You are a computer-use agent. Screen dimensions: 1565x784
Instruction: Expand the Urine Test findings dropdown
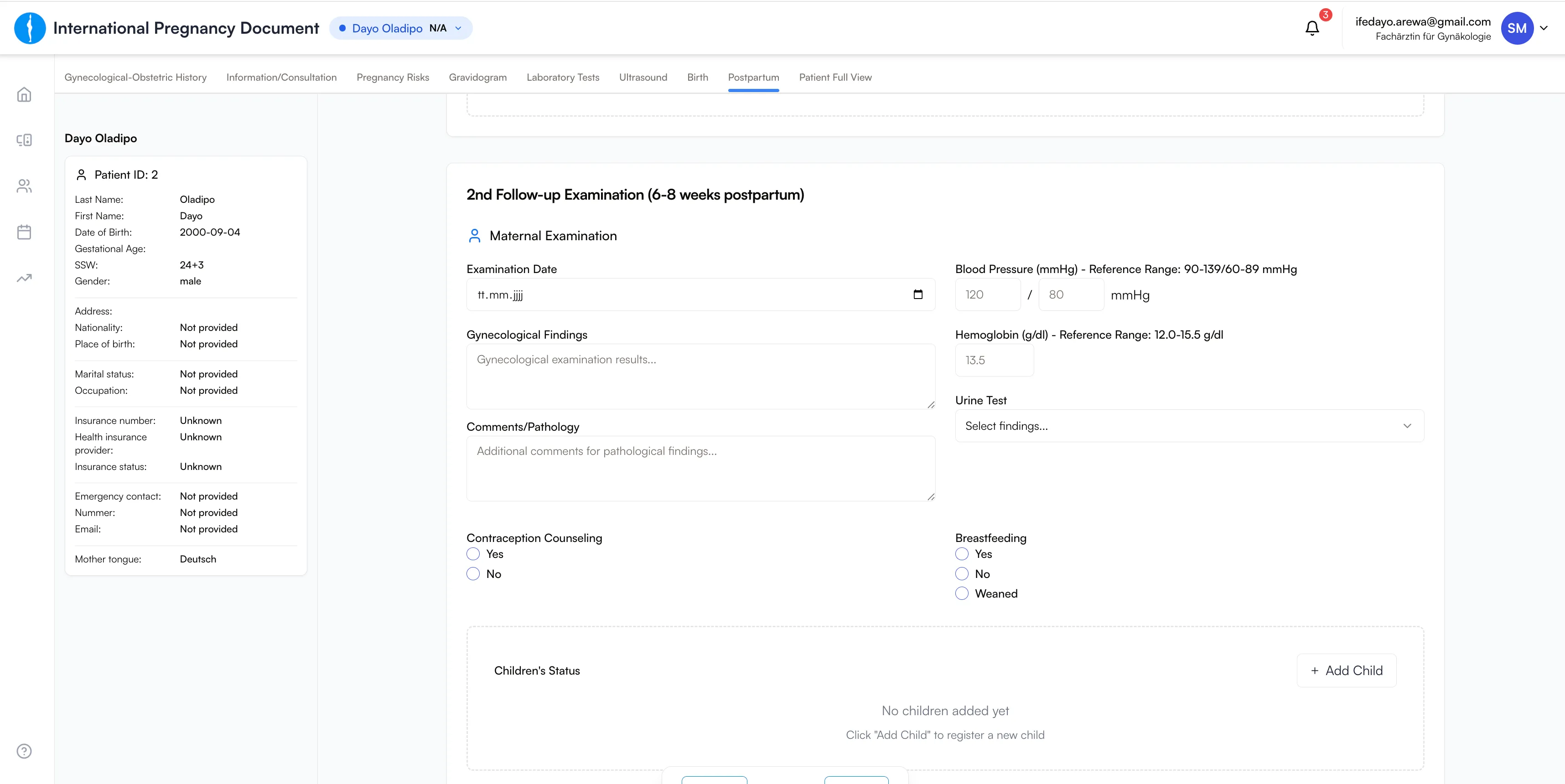click(1189, 426)
